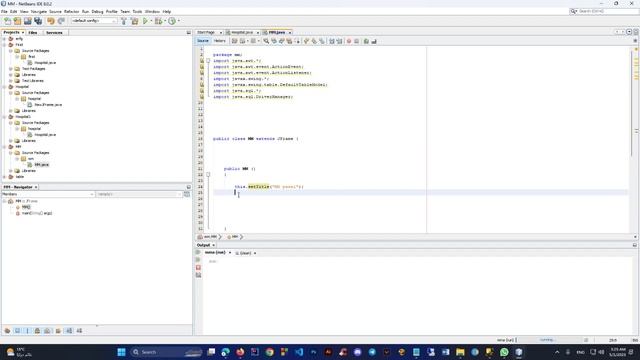Viewport: 640px width, 360px height.
Task: Open the Tools menu
Action: pos(137,11)
